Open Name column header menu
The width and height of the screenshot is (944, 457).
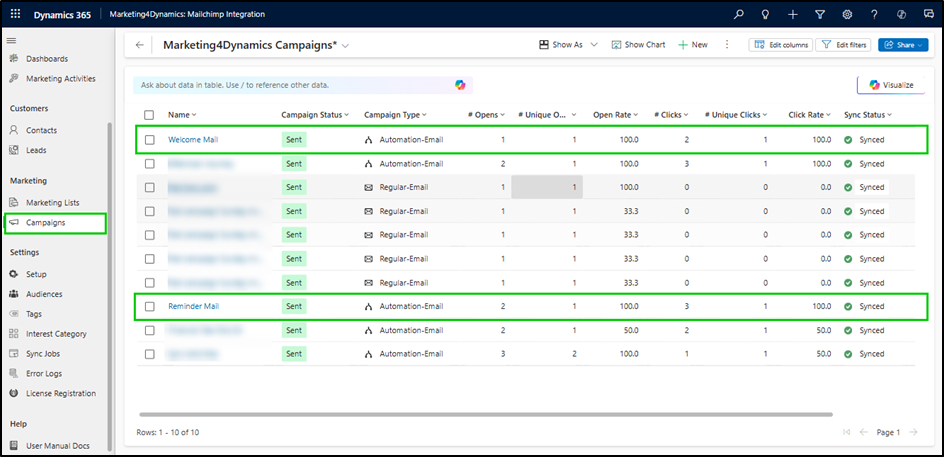182,115
